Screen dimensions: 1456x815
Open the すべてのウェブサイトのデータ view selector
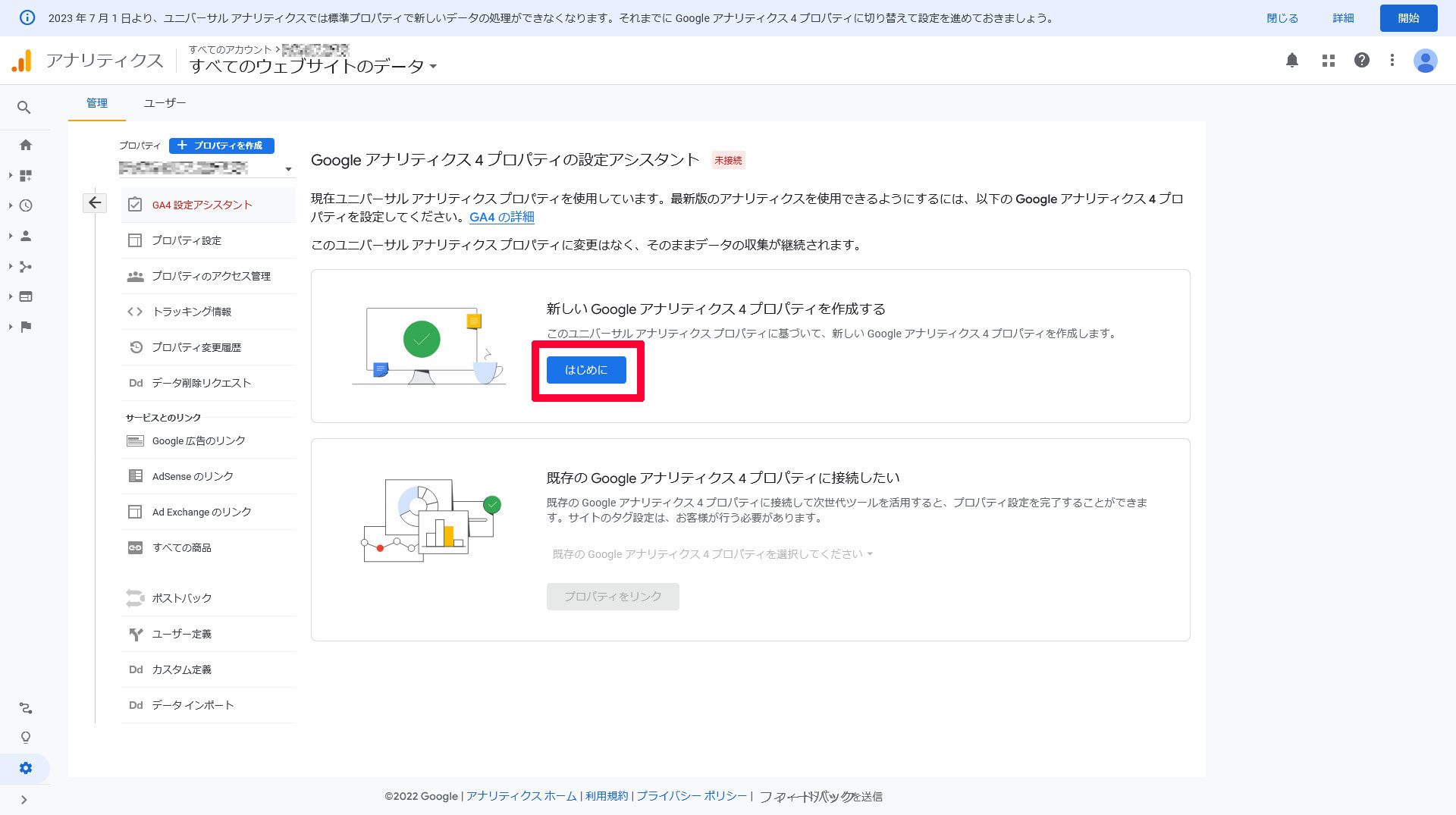313,67
